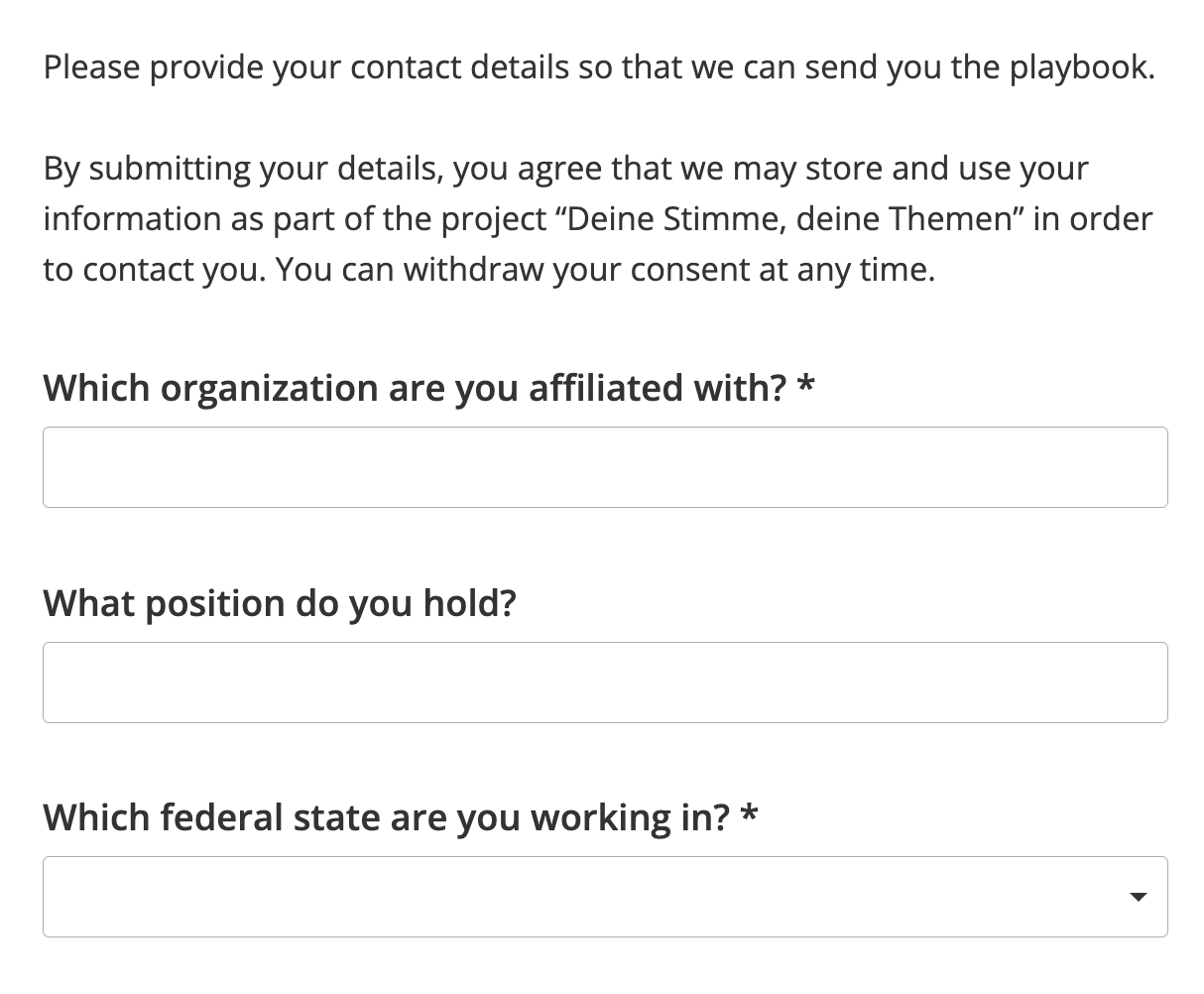1204x994 pixels.
Task: Click the federal state dropdown arrow
Action: click(1139, 897)
